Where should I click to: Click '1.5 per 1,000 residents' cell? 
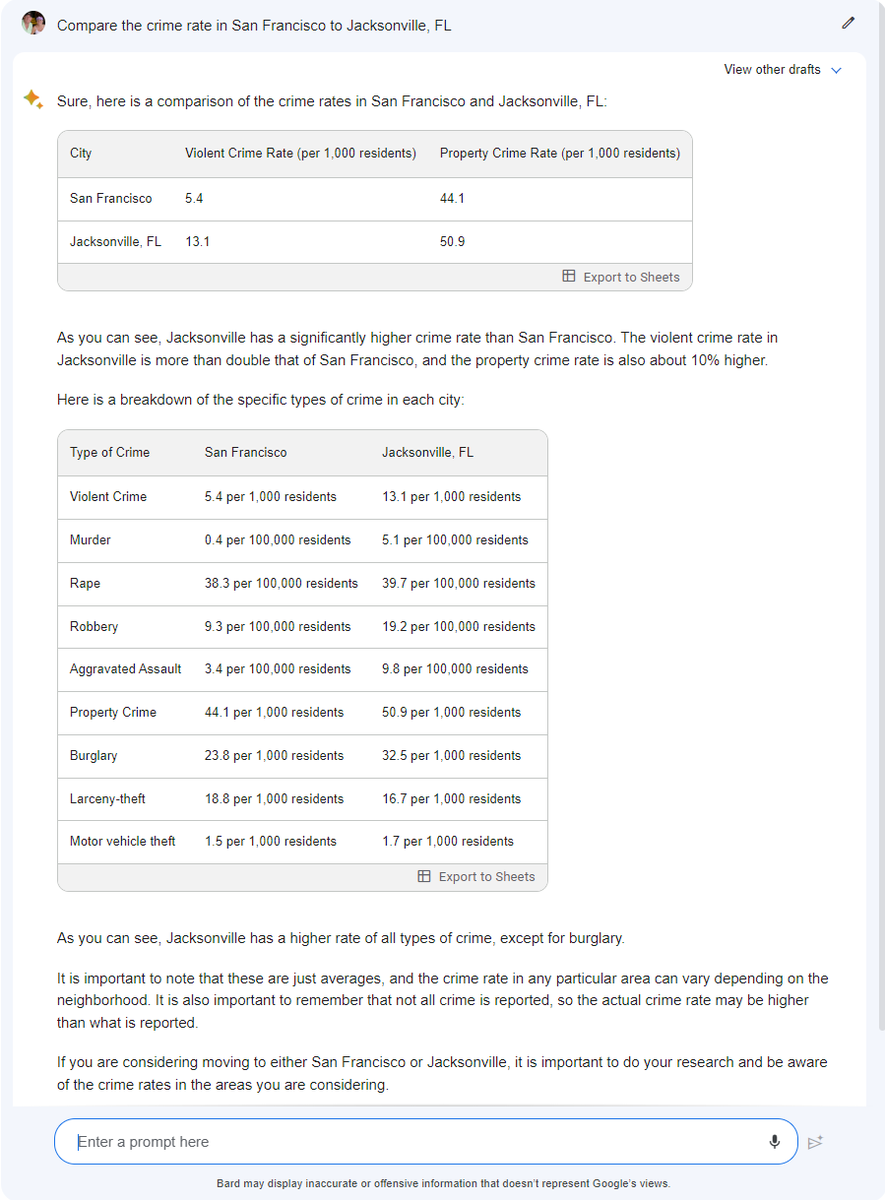point(271,842)
